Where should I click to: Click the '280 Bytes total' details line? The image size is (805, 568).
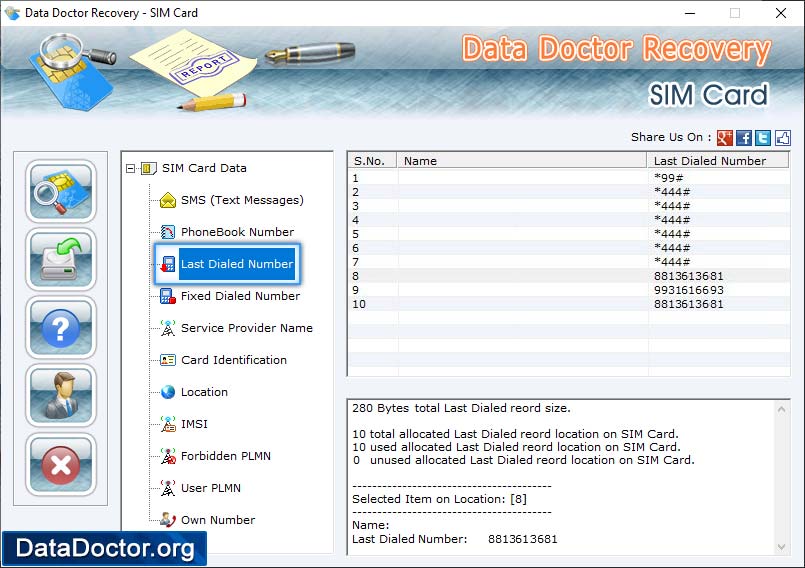point(461,408)
